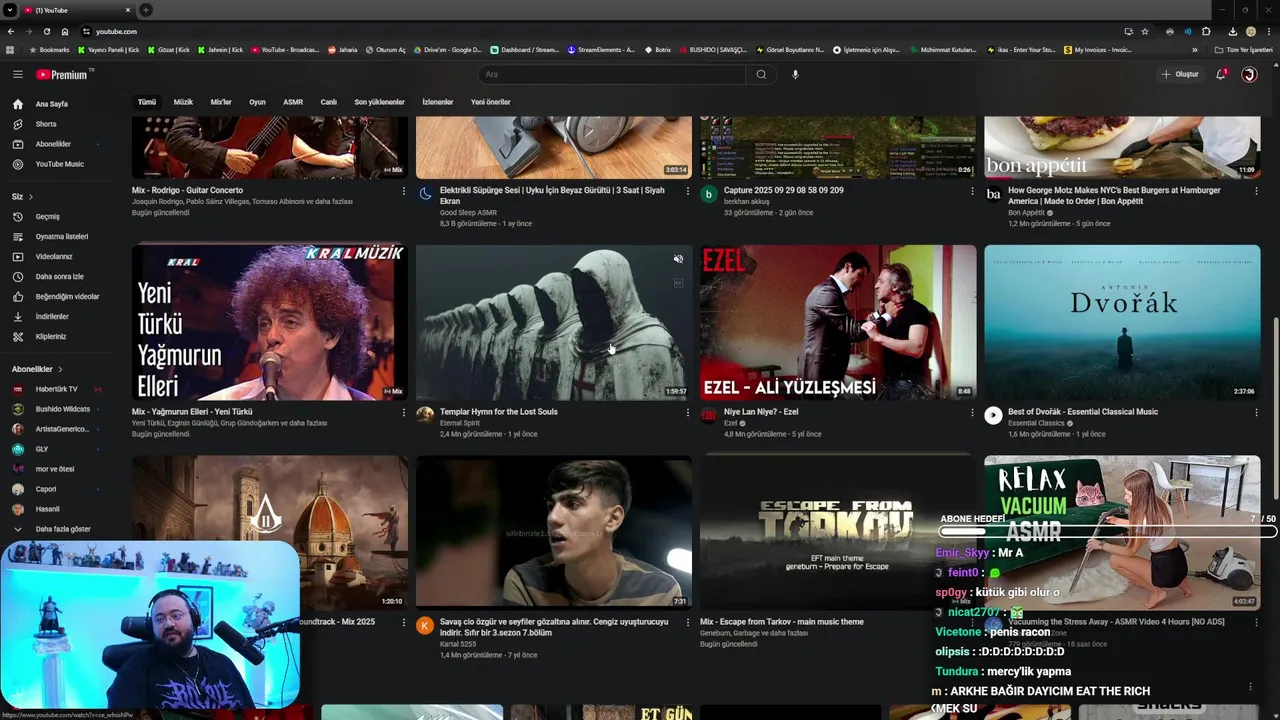Screen dimensions: 1280x720
Task: Open Yayıncı Paneli | Kick bookmark
Action: [x=108, y=50]
